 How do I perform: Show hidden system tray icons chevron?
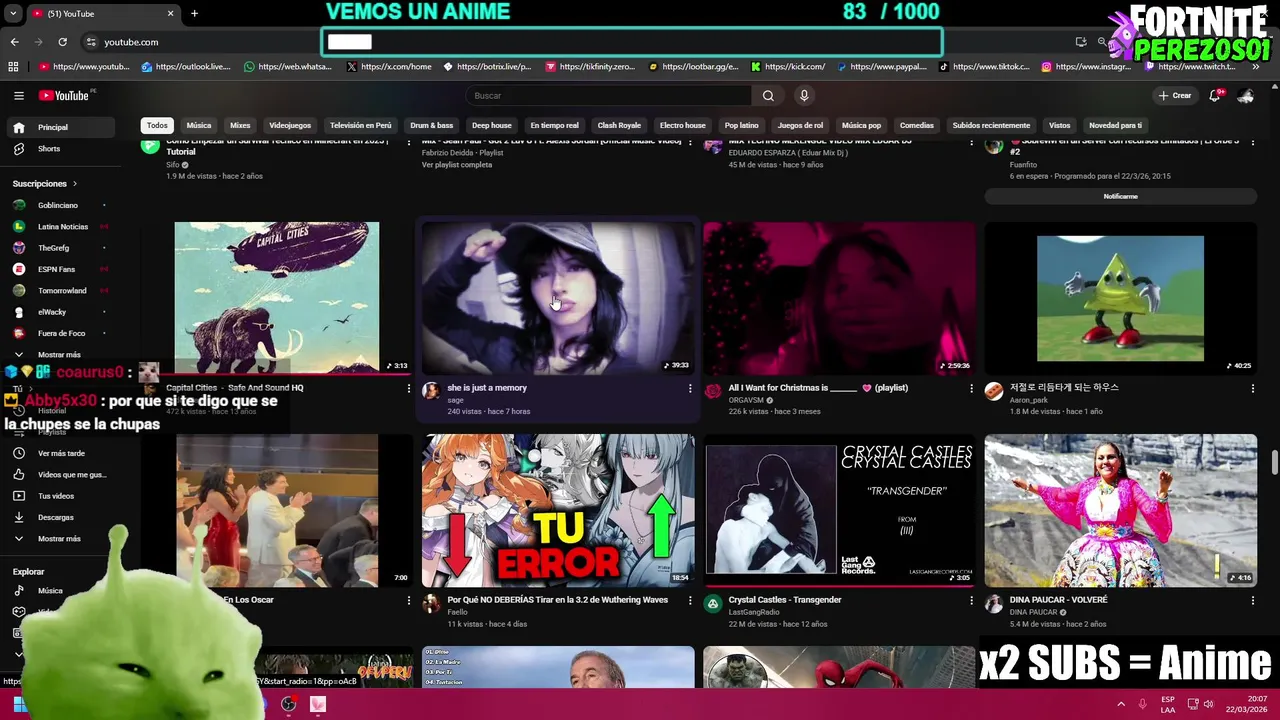[x=1120, y=704]
